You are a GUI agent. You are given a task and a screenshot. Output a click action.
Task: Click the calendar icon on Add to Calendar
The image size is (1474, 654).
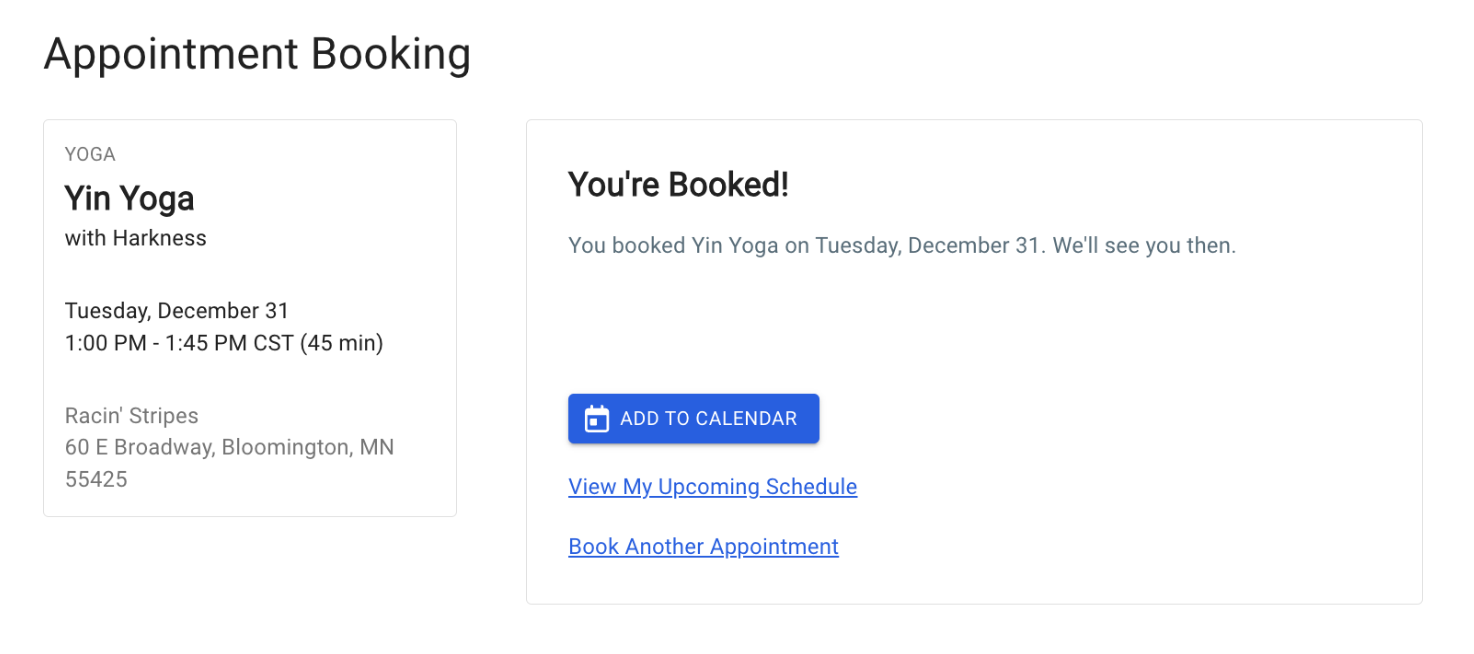coord(596,419)
